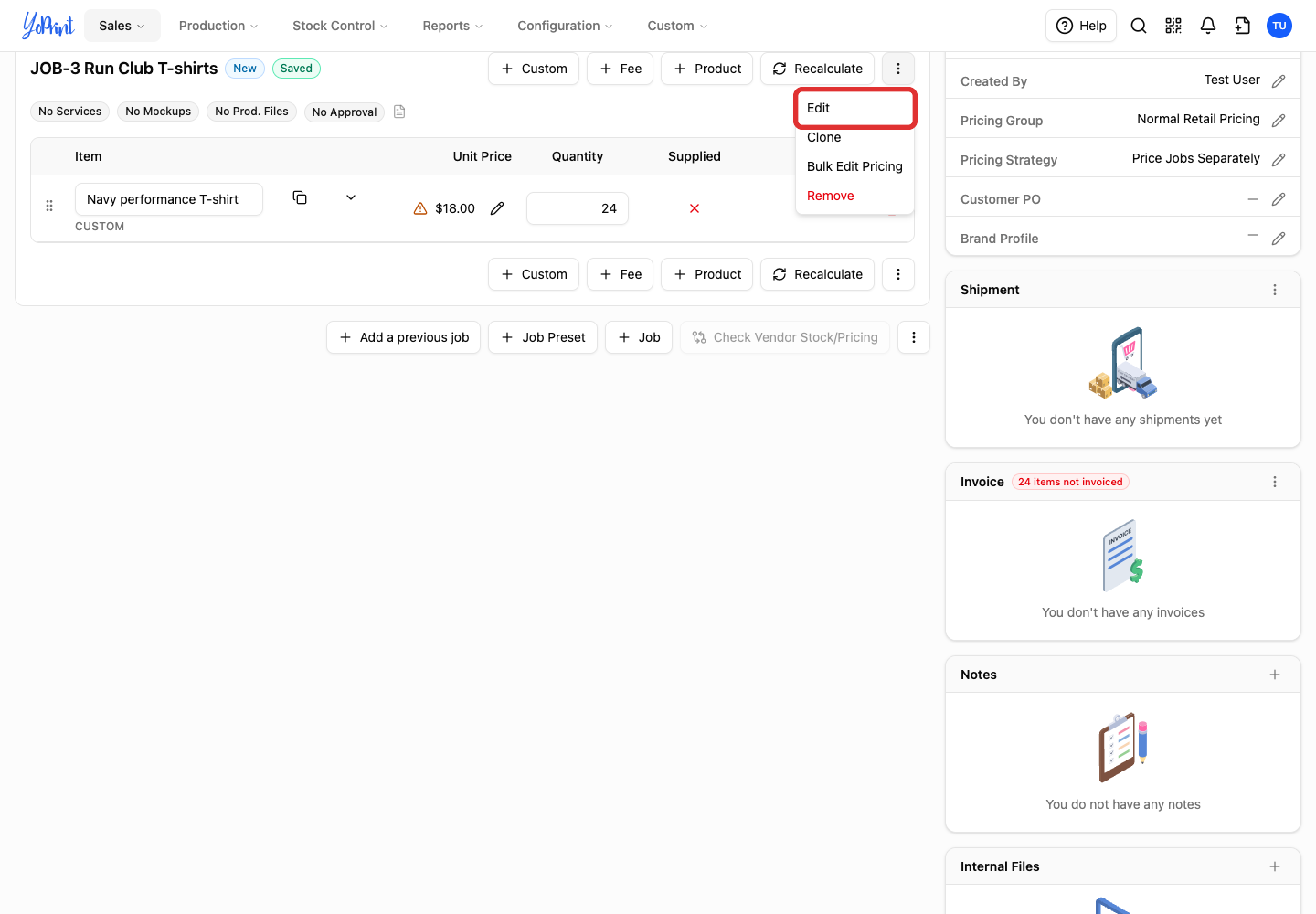This screenshot has height=914, width=1316.
Task: Edit Pricing Strategy pencil icon
Action: click(x=1279, y=160)
